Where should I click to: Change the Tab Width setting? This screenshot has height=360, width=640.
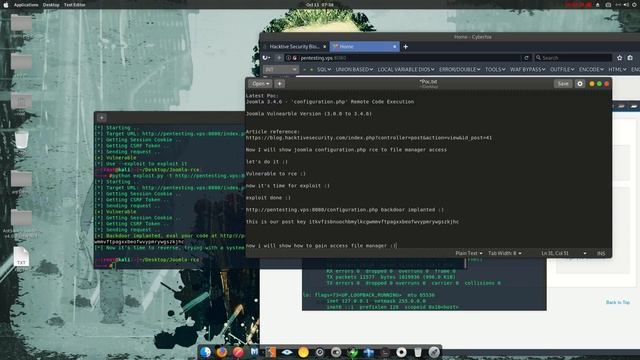click(x=504, y=253)
